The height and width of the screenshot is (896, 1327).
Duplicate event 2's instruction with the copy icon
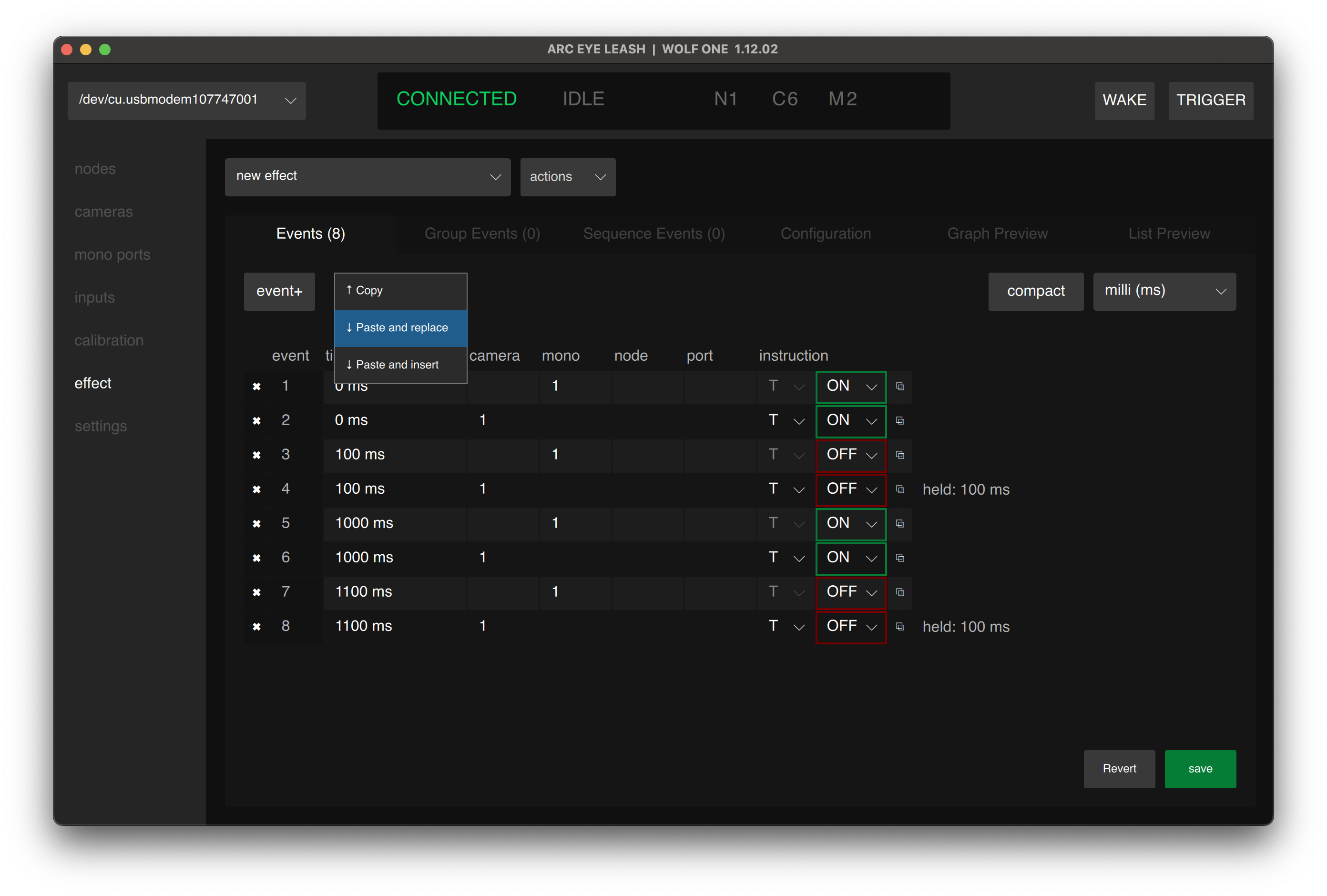900,421
